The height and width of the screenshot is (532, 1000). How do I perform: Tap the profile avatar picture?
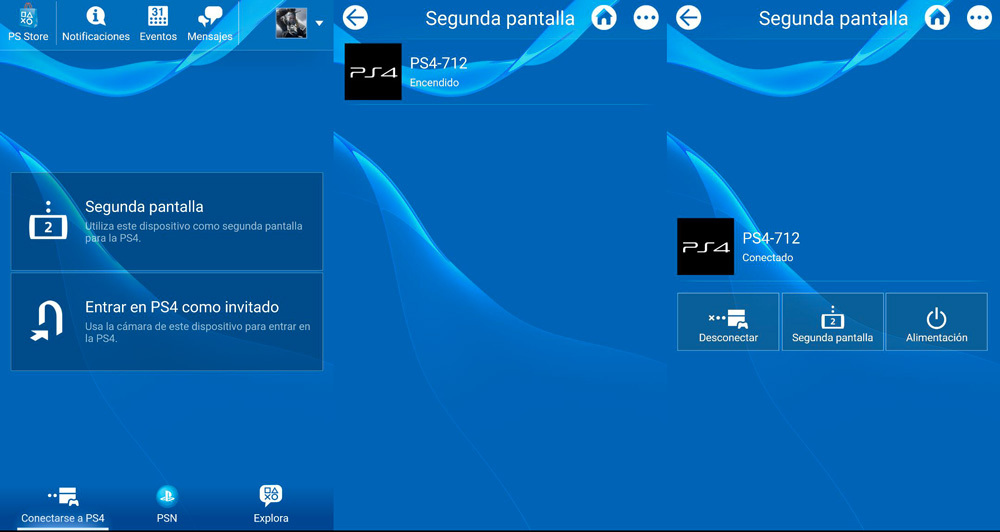click(x=291, y=23)
